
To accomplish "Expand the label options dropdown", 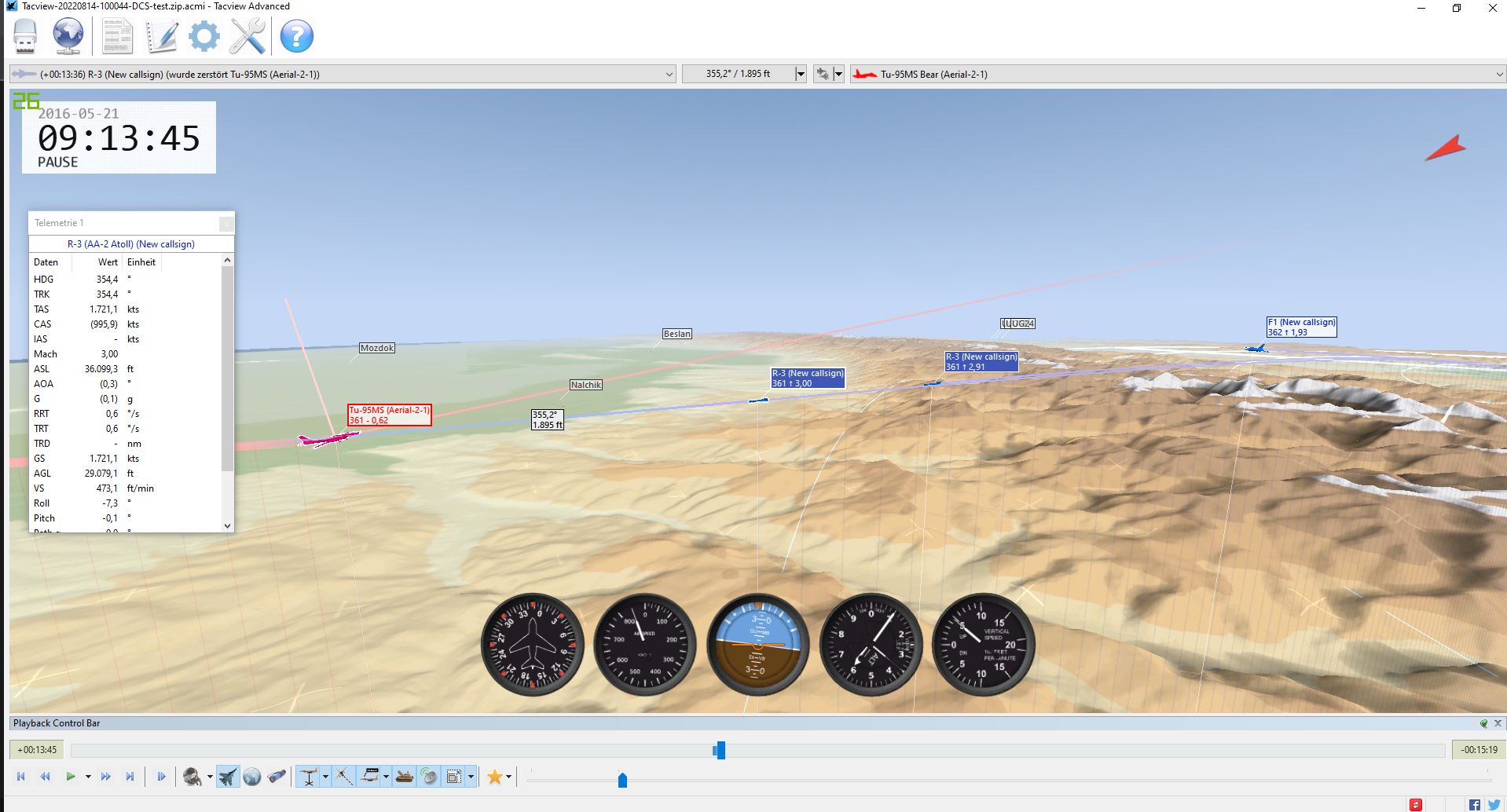I will coord(386,777).
